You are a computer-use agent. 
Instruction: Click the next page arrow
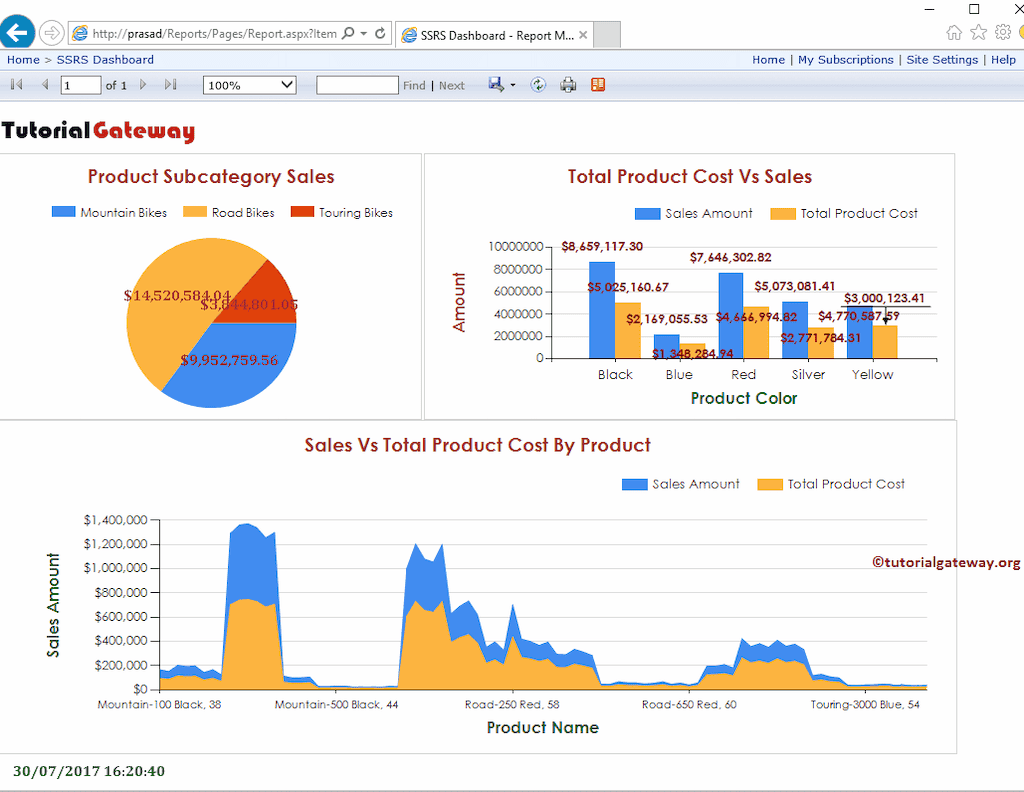[x=141, y=85]
